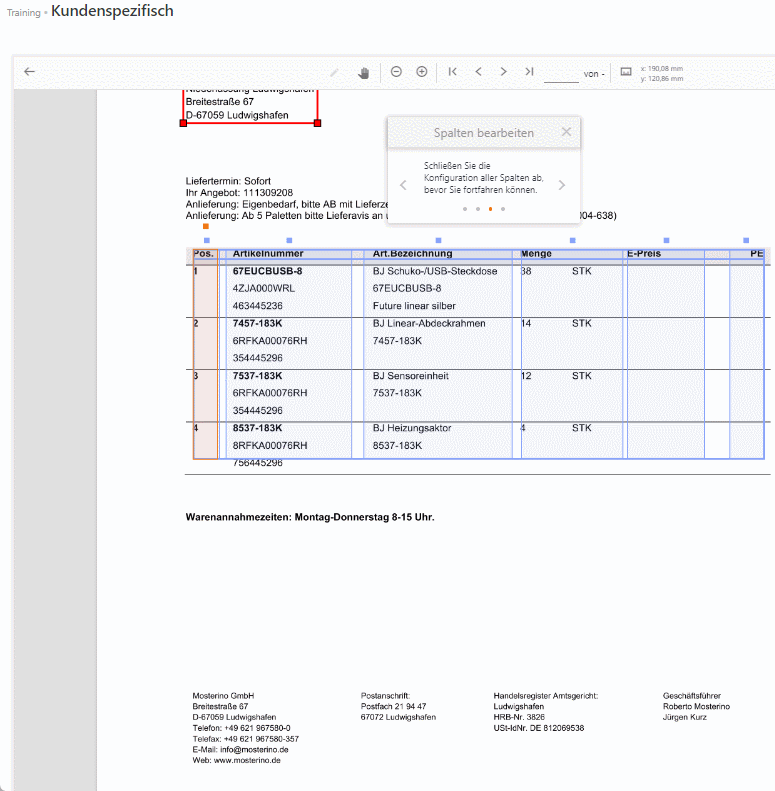Select the blue column handle above Pos.
775x791 pixels.
click(x=207, y=241)
